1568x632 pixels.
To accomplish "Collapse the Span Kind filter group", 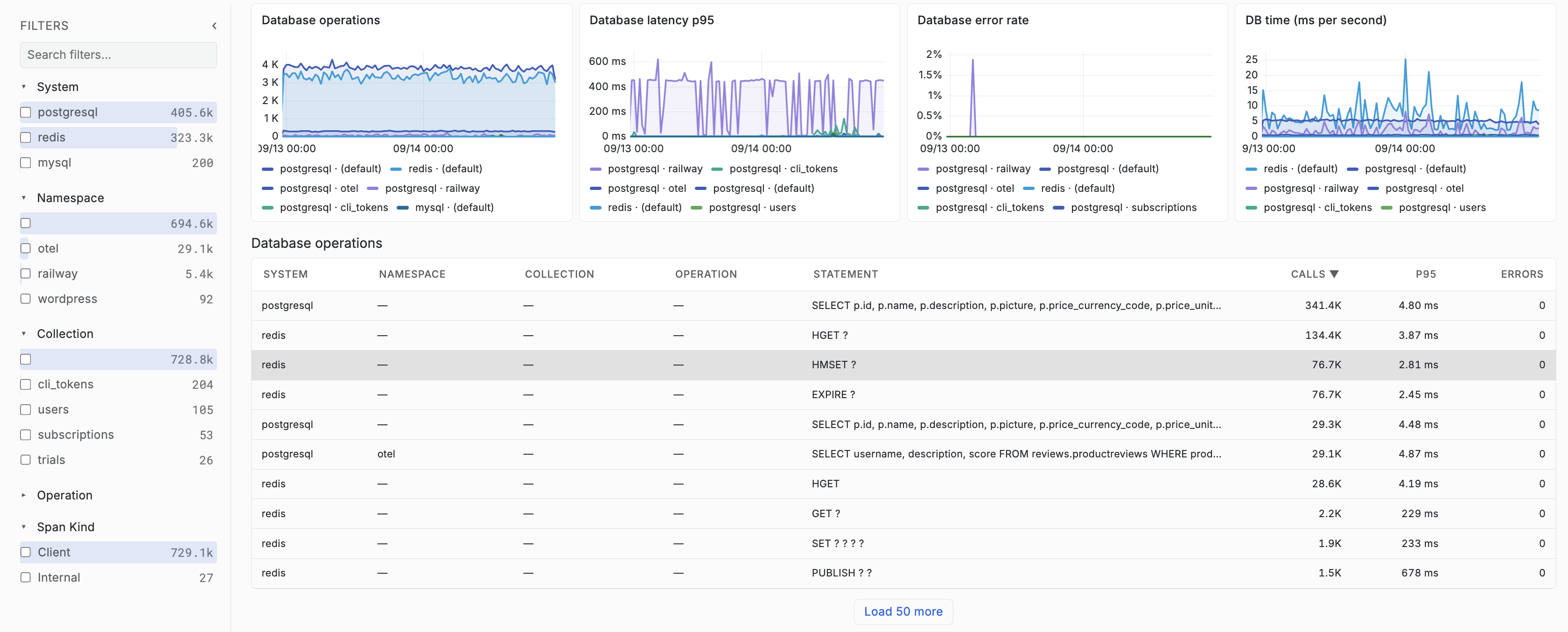I will coord(24,527).
